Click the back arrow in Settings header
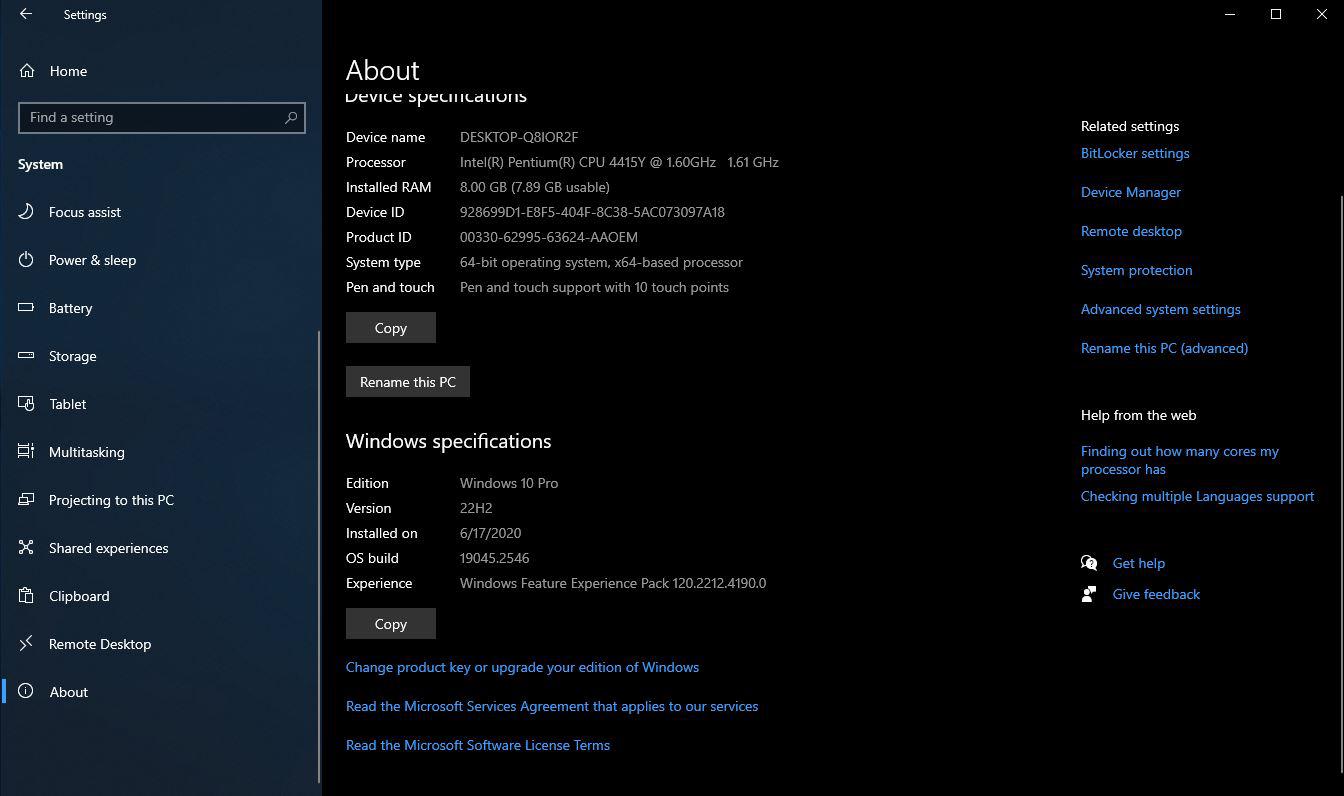 pos(26,14)
